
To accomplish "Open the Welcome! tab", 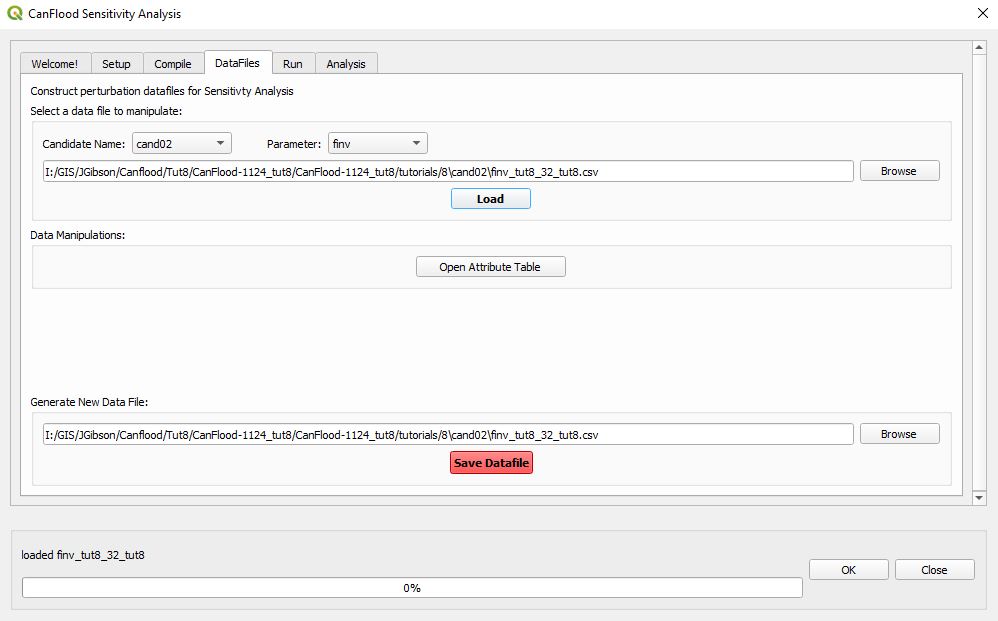I will tap(55, 64).
